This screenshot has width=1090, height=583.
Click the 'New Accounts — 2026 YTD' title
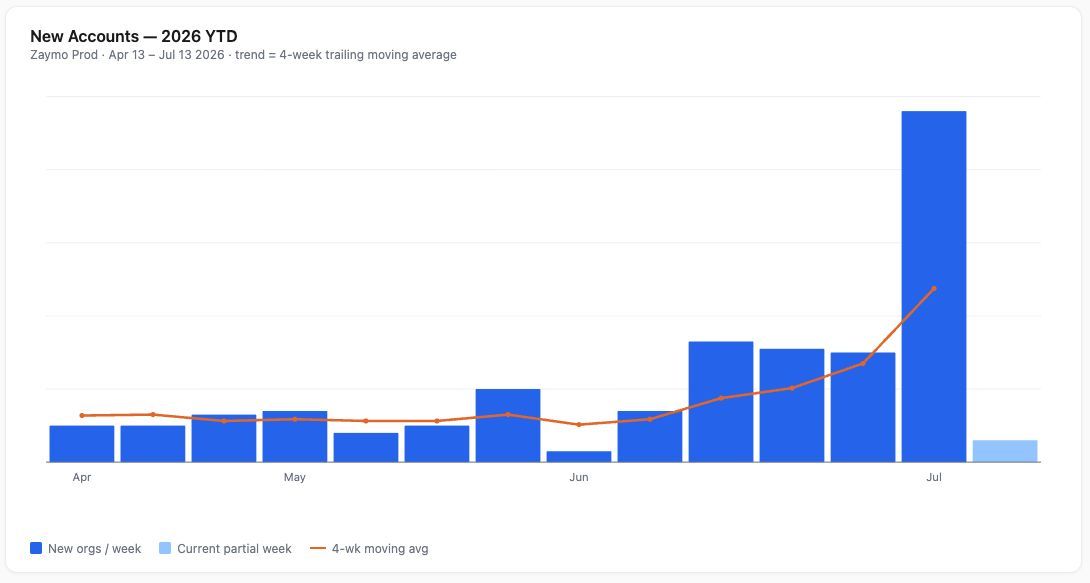tap(133, 36)
